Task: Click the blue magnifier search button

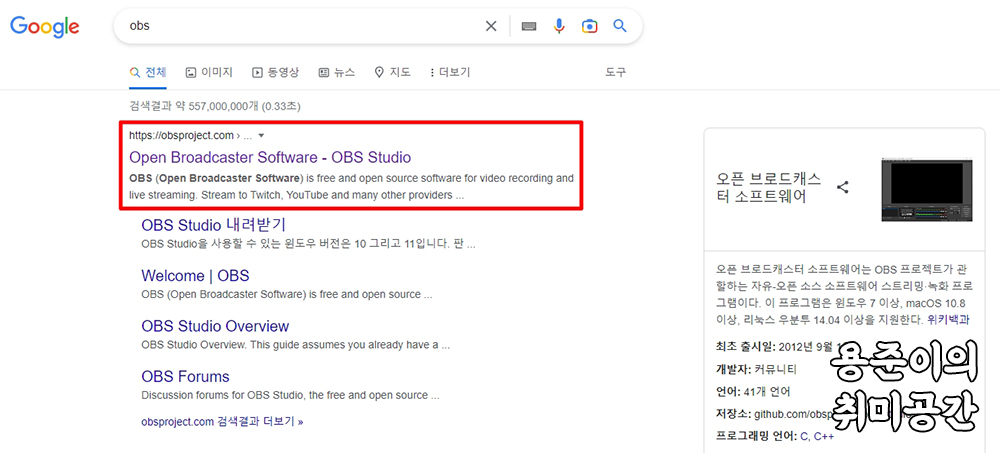Action: click(620, 26)
